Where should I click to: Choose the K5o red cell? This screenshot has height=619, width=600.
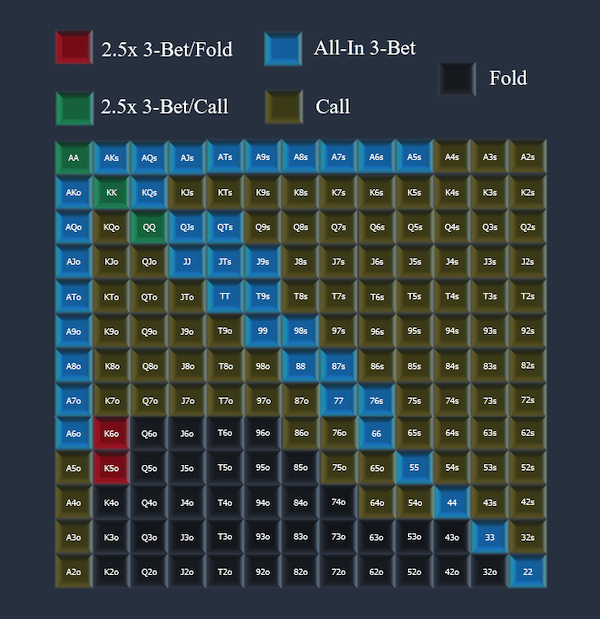click(x=112, y=468)
